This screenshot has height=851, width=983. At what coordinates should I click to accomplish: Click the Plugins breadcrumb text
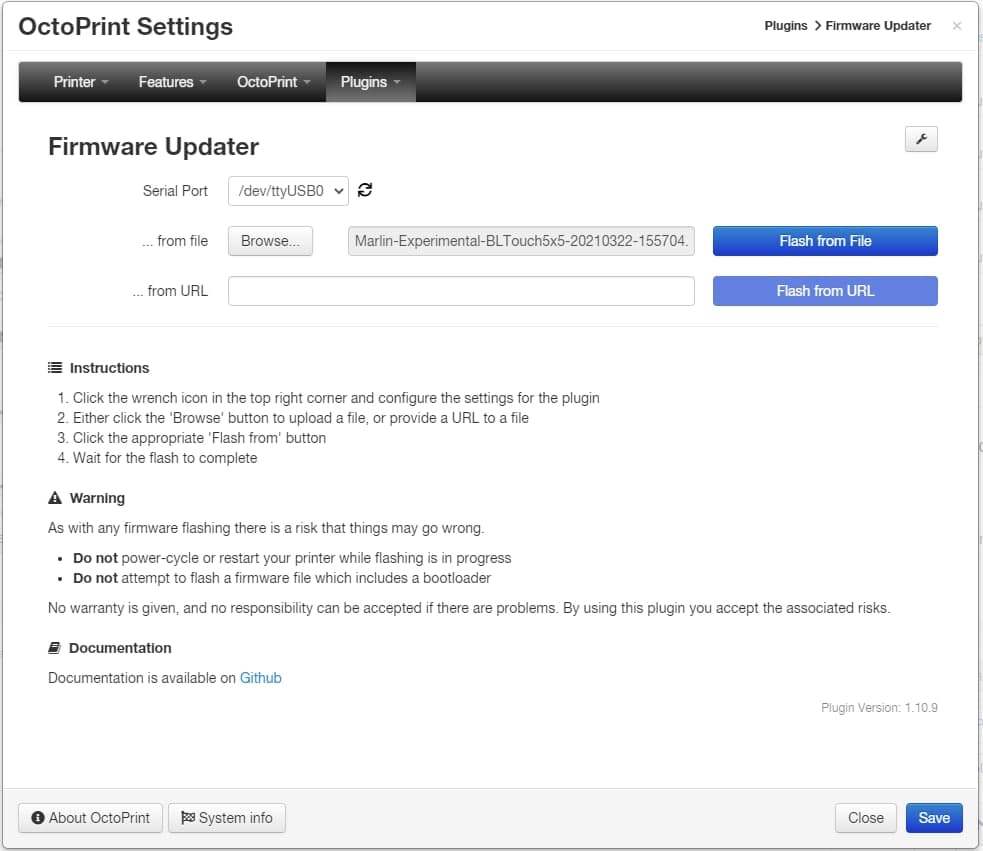(x=786, y=26)
